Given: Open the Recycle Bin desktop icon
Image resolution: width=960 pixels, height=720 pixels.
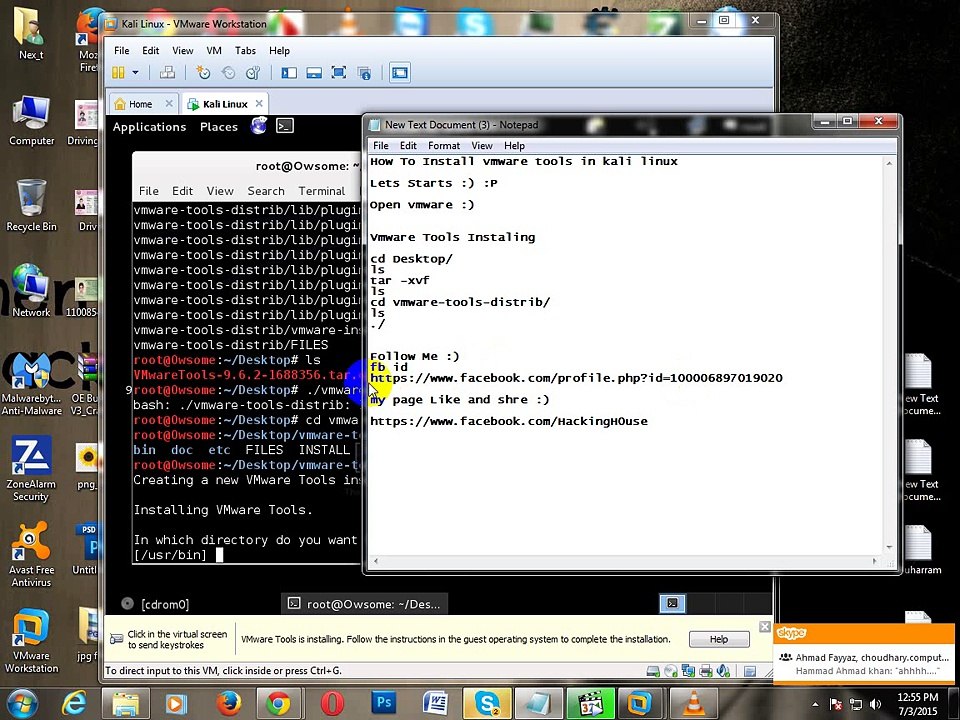Looking at the screenshot, I should click(31, 205).
